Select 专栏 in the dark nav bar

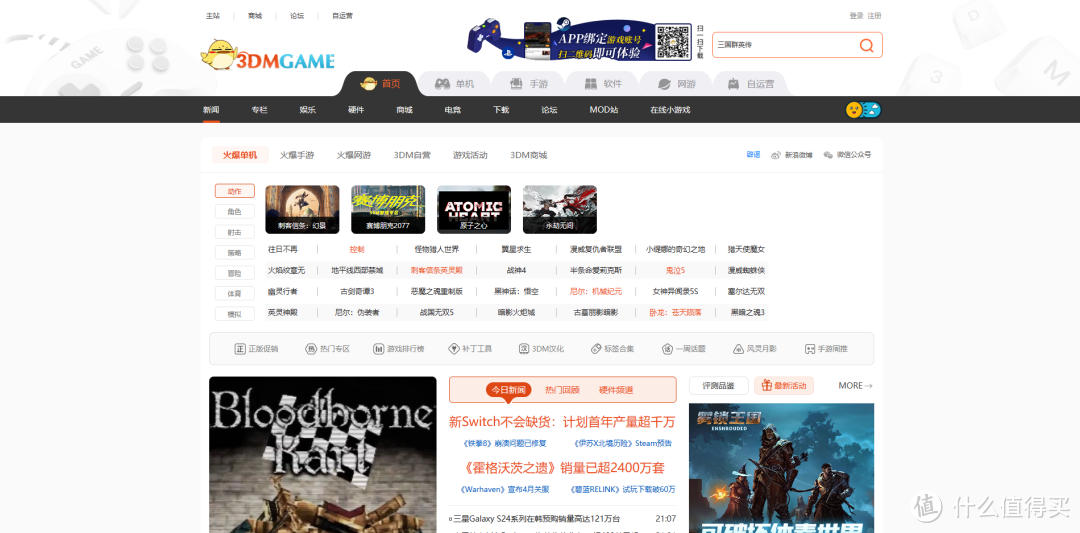259,110
